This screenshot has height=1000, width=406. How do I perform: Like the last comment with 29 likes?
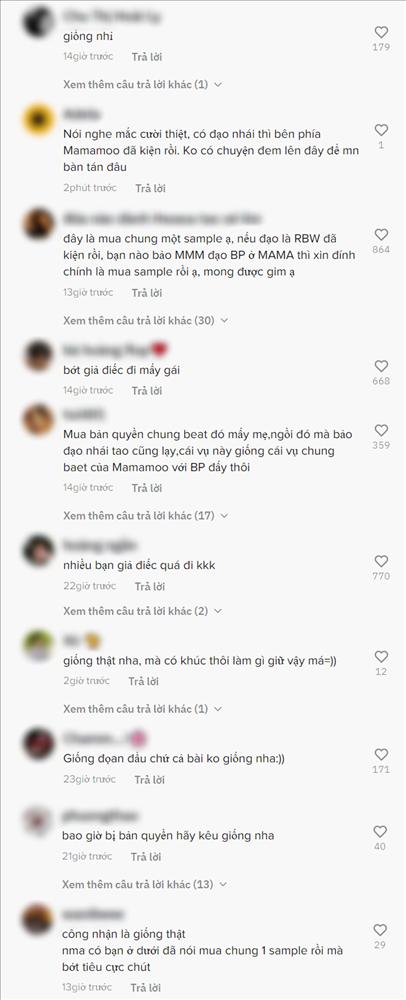coord(381,930)
